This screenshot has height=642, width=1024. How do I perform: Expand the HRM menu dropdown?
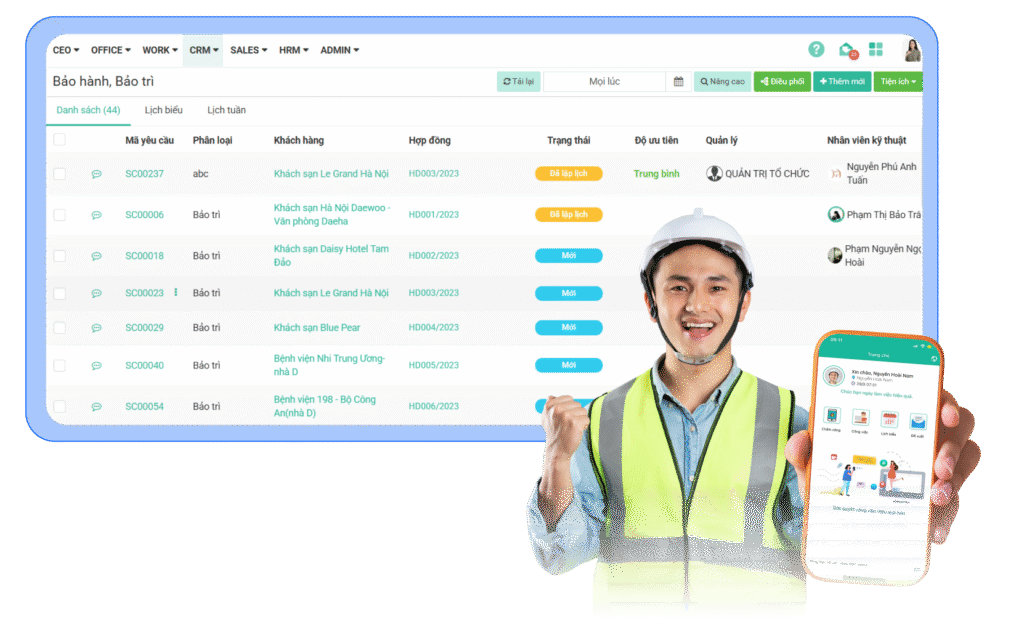coord(293,49)
